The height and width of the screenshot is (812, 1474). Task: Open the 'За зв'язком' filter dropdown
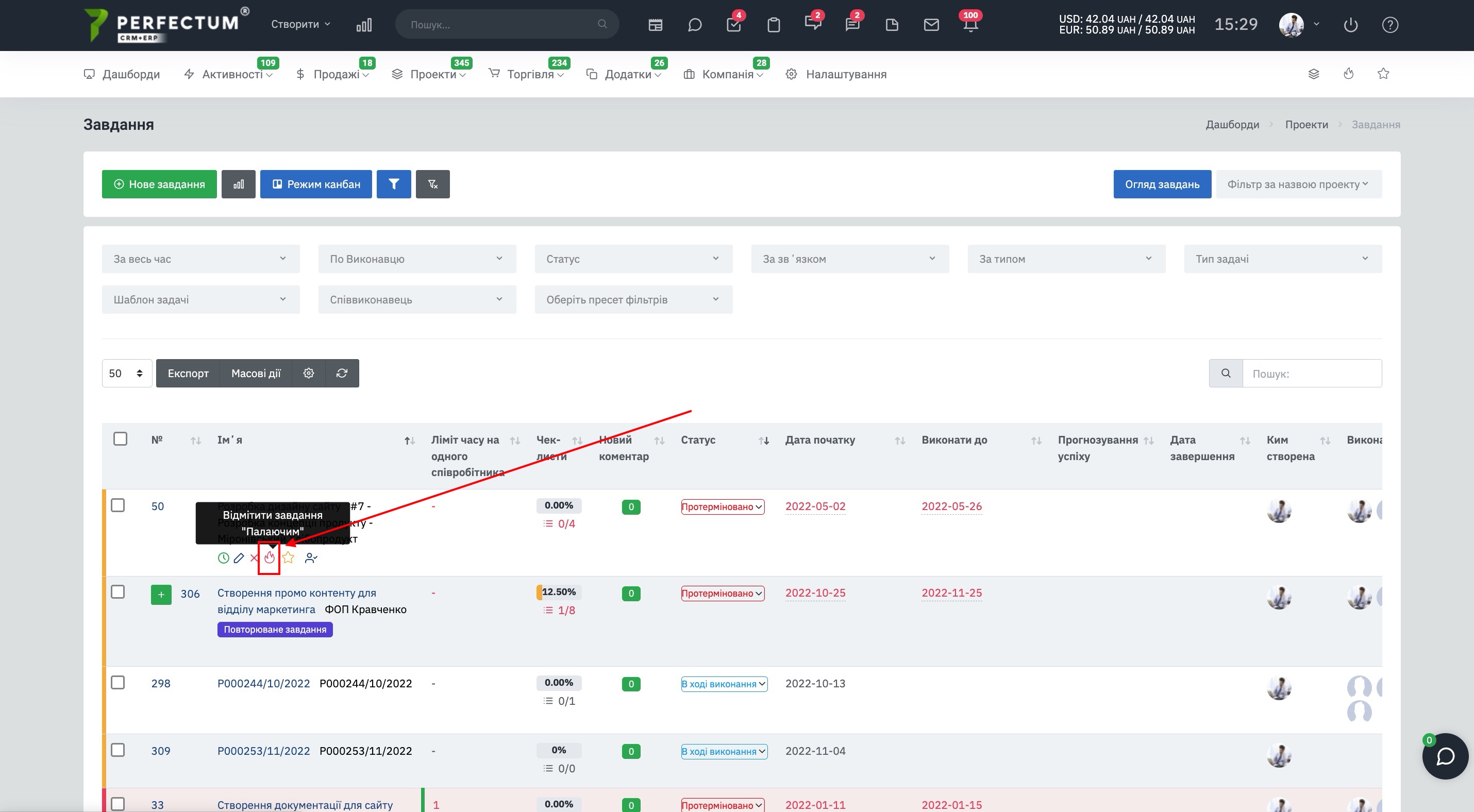coord(850,259)
